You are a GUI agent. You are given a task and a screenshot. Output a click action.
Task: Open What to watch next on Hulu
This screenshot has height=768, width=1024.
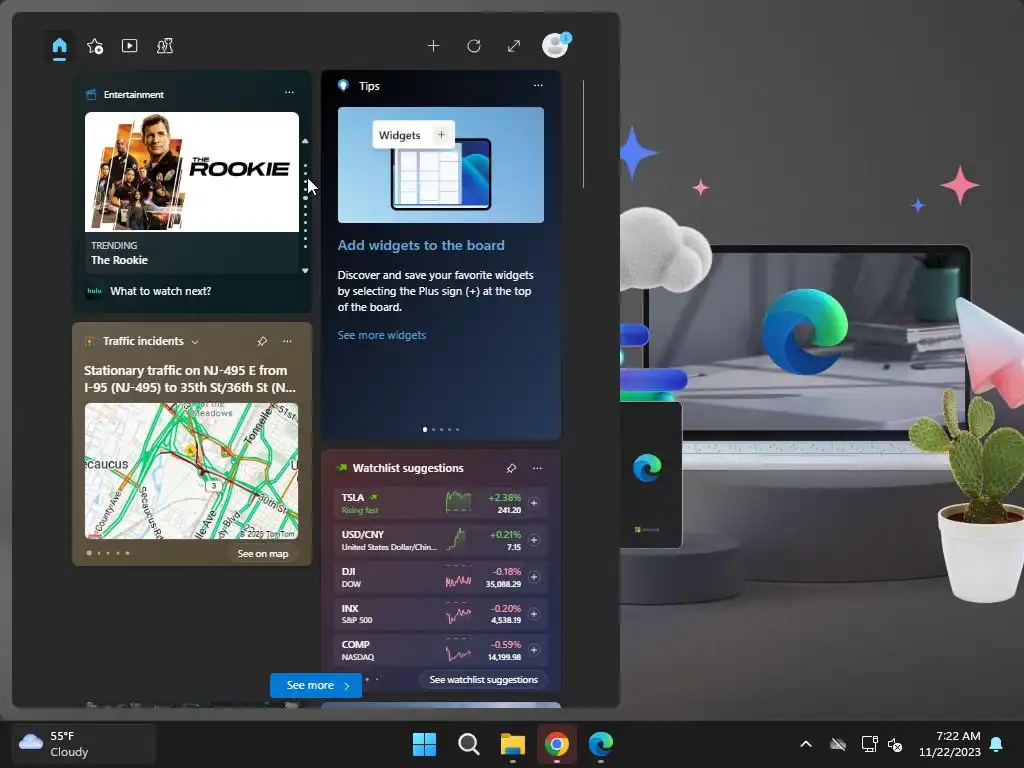click(160, 291)
